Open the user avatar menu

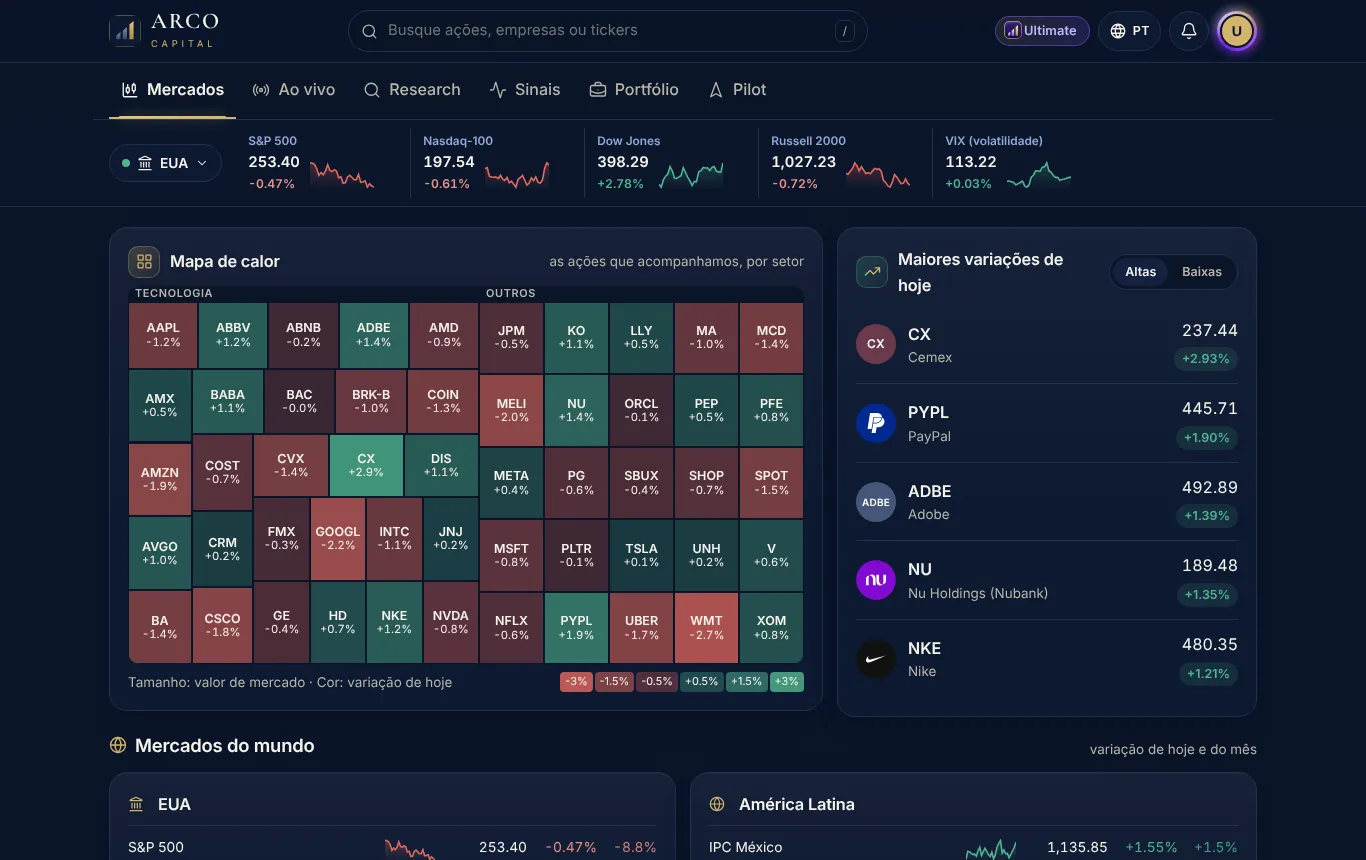[1236, 31]
